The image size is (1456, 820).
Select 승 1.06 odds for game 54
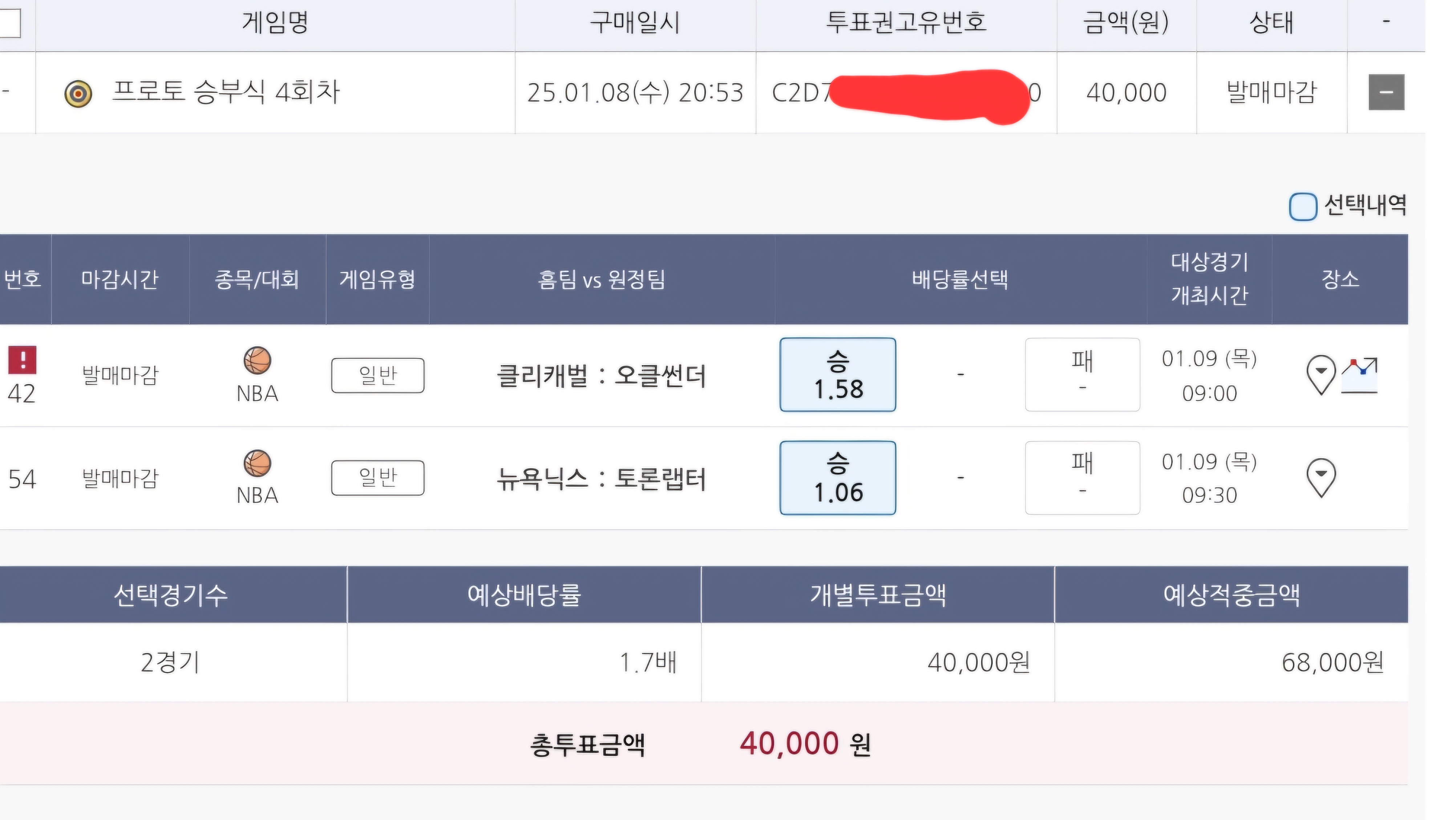tap(838, 478)
